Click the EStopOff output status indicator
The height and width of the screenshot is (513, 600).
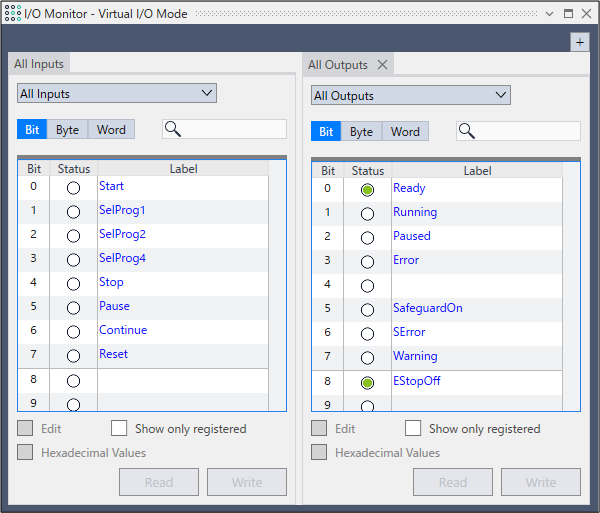point(367,382)
